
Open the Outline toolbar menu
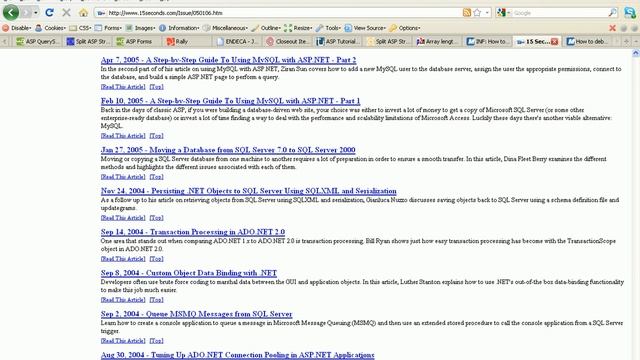(266, 28)
